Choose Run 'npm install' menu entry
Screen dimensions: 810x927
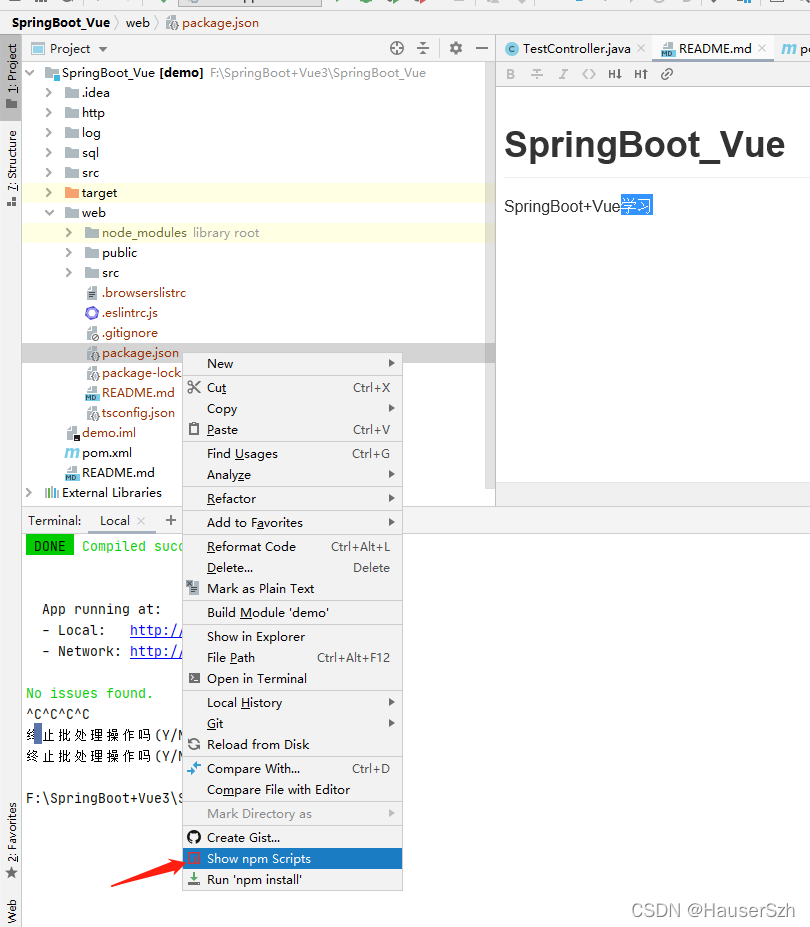click(x=293, y=880)
